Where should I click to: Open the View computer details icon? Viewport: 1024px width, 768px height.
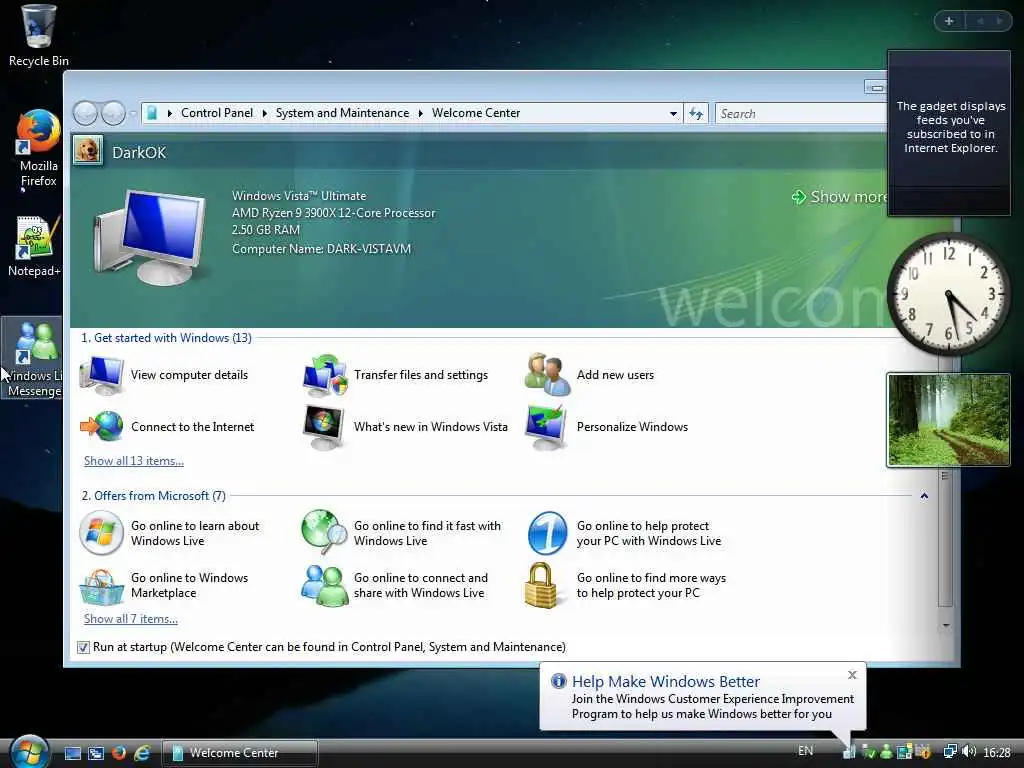(x=101, y=376)
